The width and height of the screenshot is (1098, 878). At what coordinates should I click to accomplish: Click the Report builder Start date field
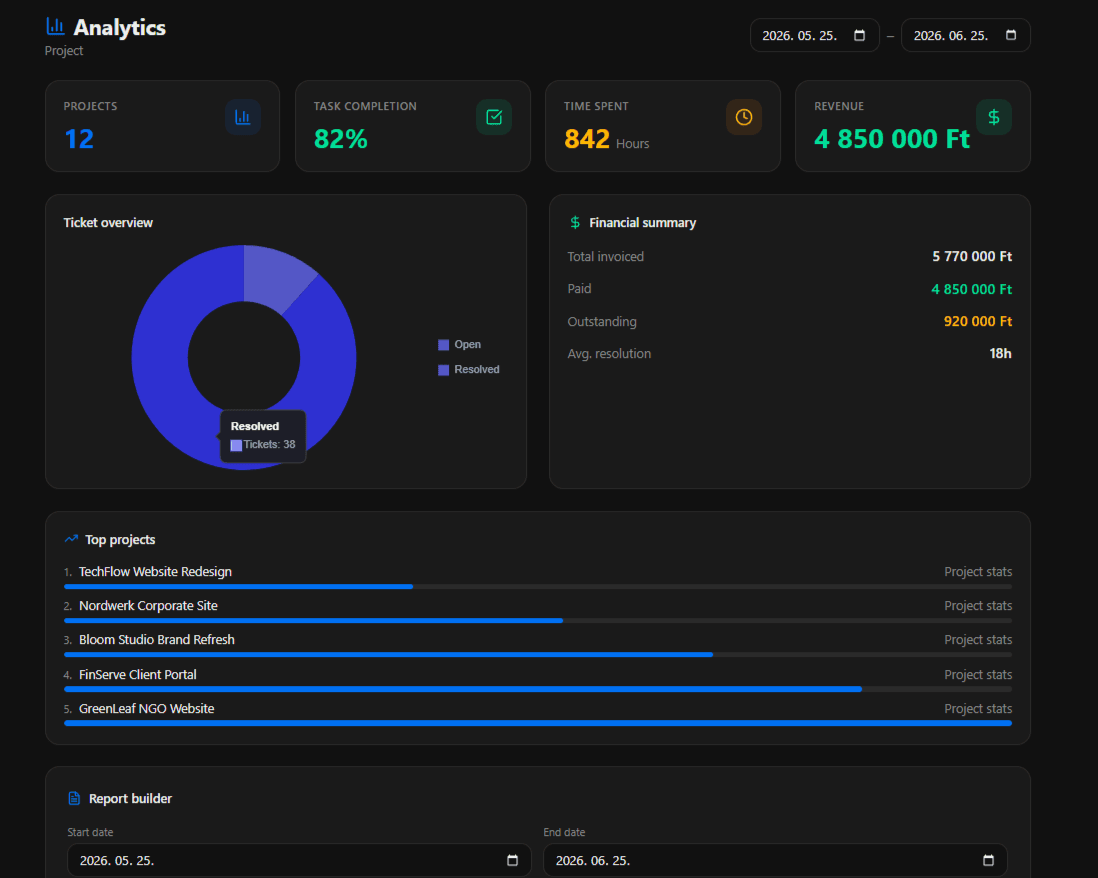(299, 860)
